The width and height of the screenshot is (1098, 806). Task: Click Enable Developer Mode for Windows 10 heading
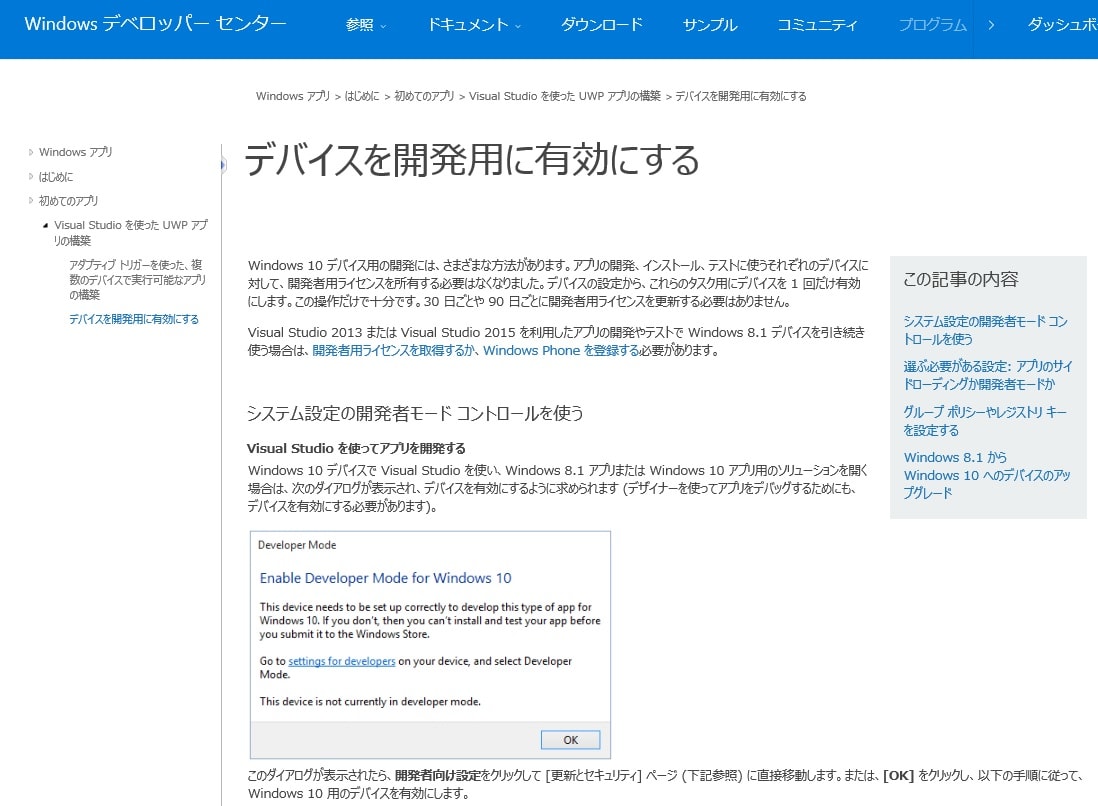coord(386,578)
